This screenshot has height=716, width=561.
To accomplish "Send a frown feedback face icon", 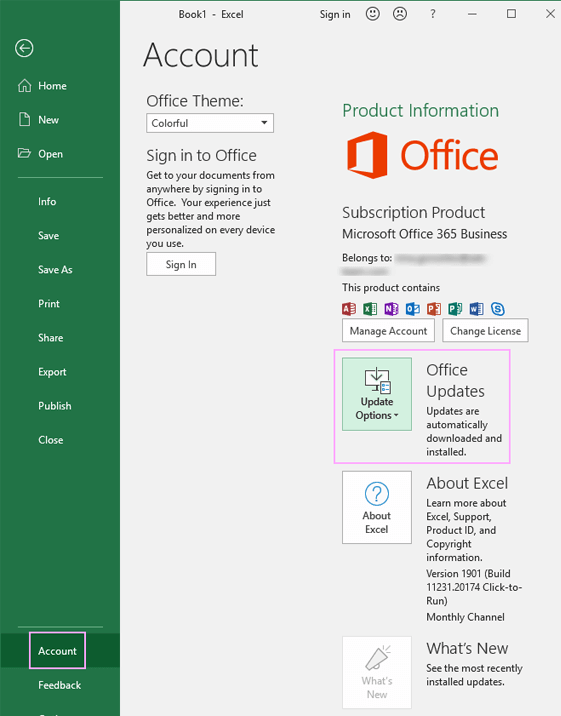I will 400,14.
